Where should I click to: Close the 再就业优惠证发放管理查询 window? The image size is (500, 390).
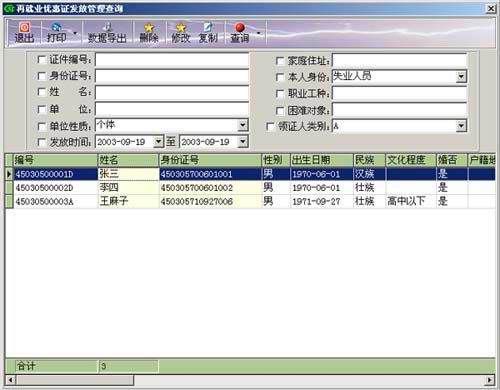(491, 8)
